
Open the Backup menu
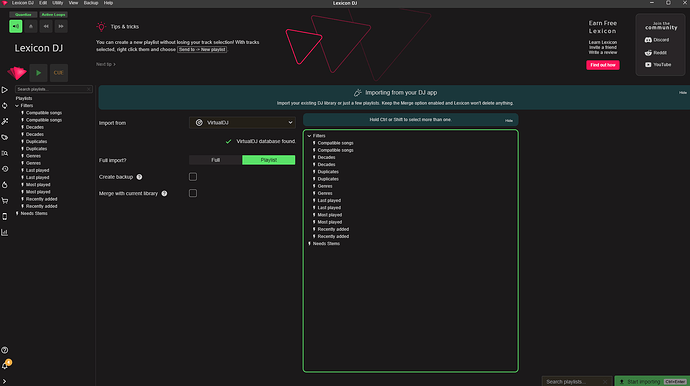coord(91,3)
